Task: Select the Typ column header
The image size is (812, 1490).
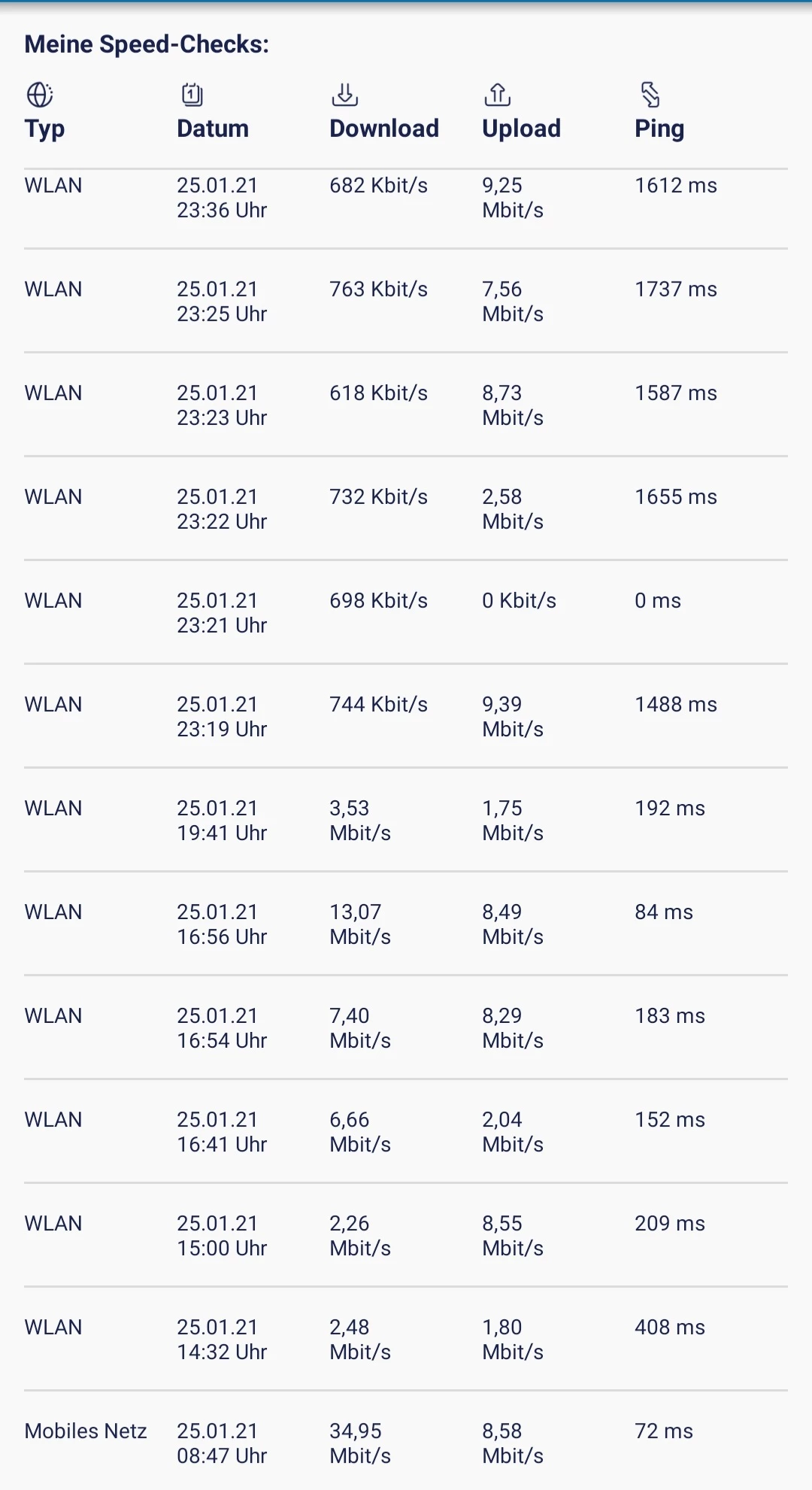Action: click(45, 129)
